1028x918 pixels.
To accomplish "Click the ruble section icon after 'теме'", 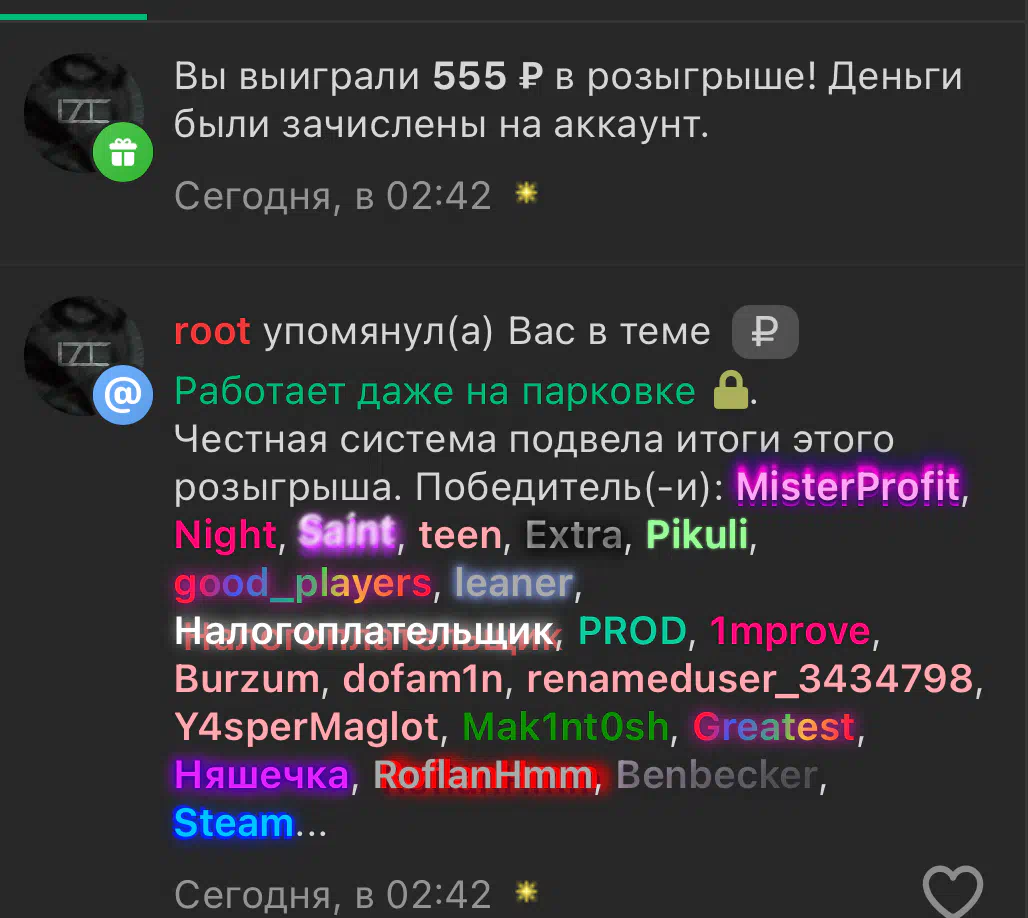I will pyautogui.click(x=765, y=332).
